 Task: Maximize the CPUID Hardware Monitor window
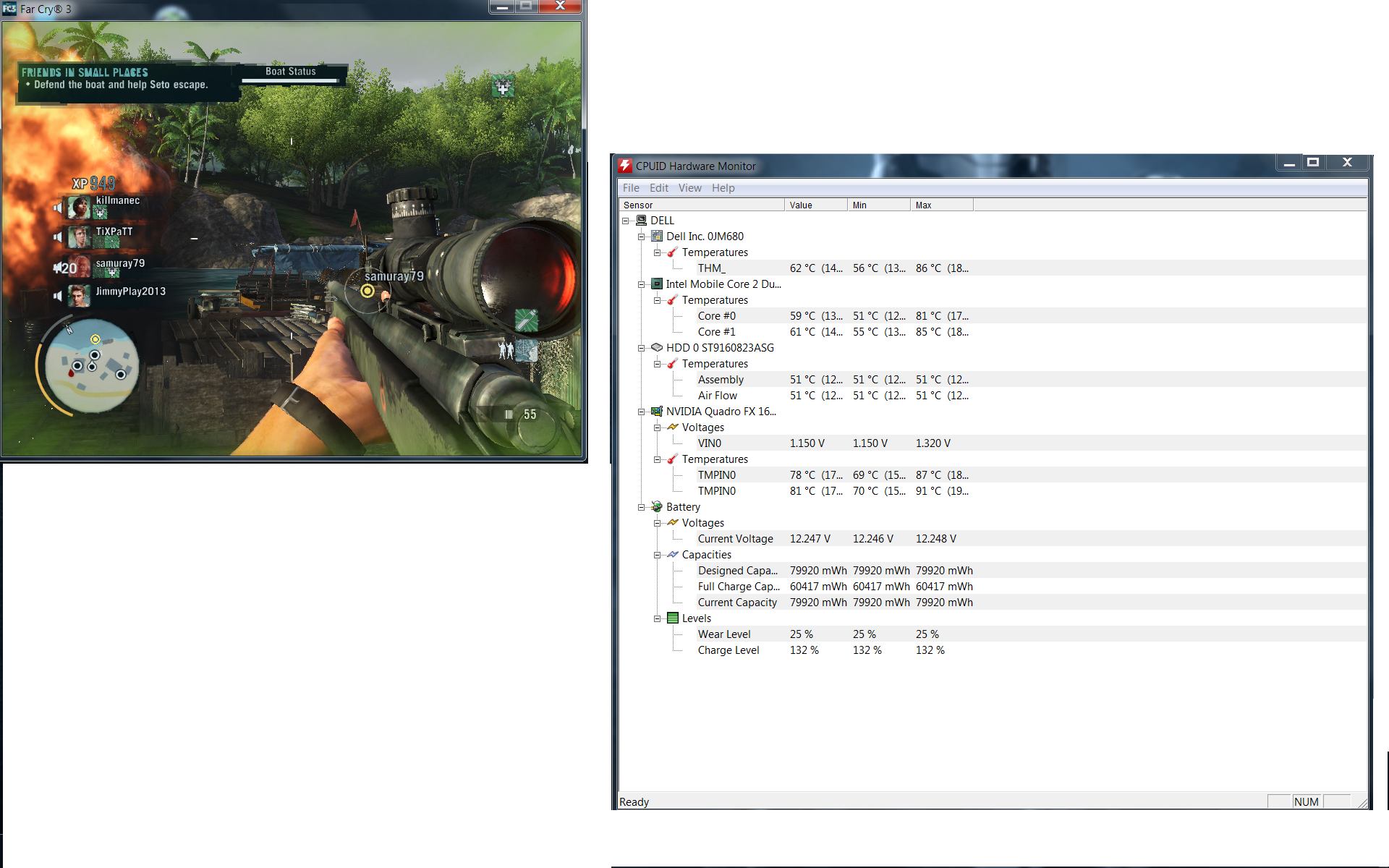coord(1313,163)
